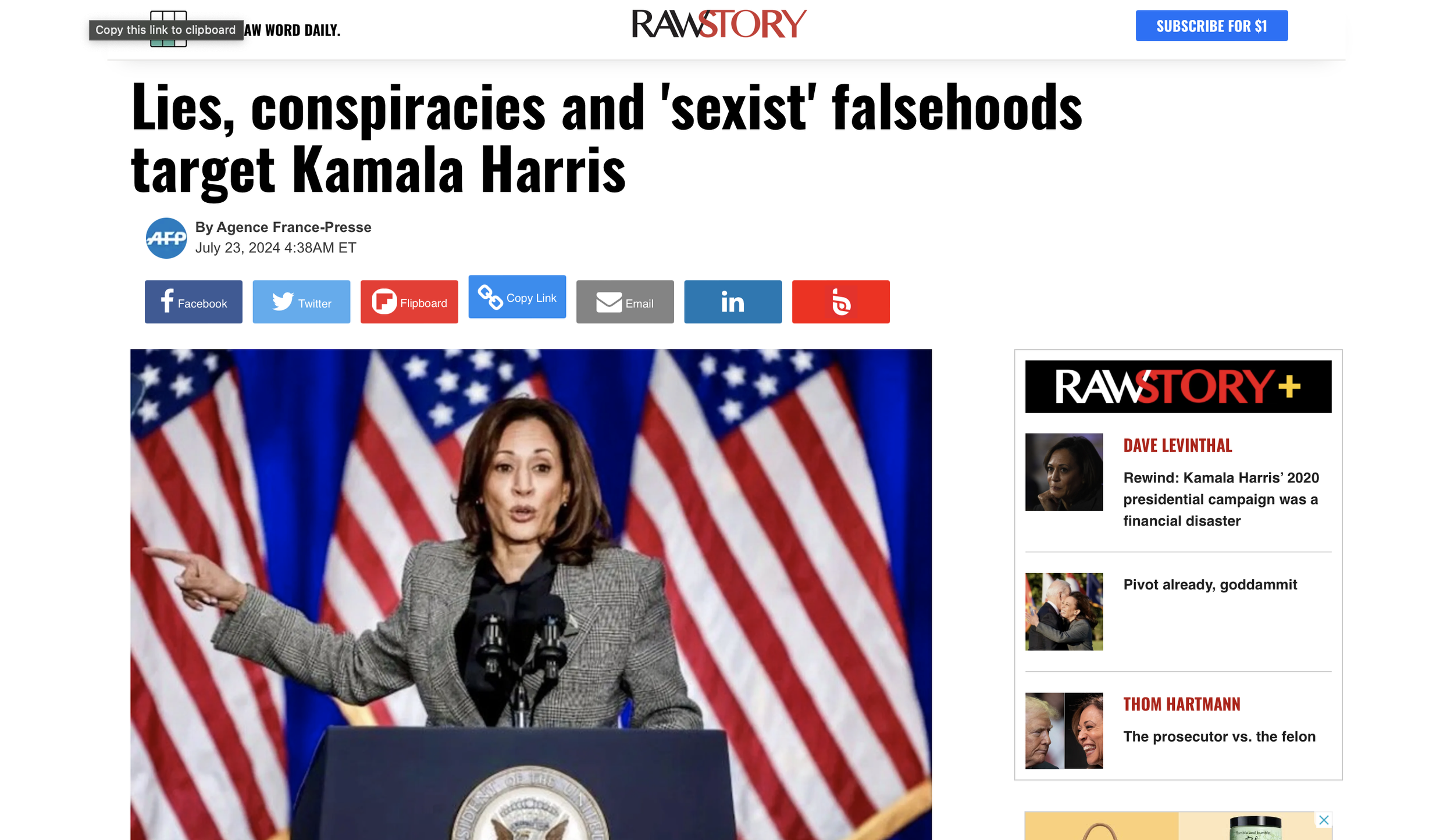Share article on Twitter
The width and height of the screenshot is (1454, 840).
(x=301, y=302)
